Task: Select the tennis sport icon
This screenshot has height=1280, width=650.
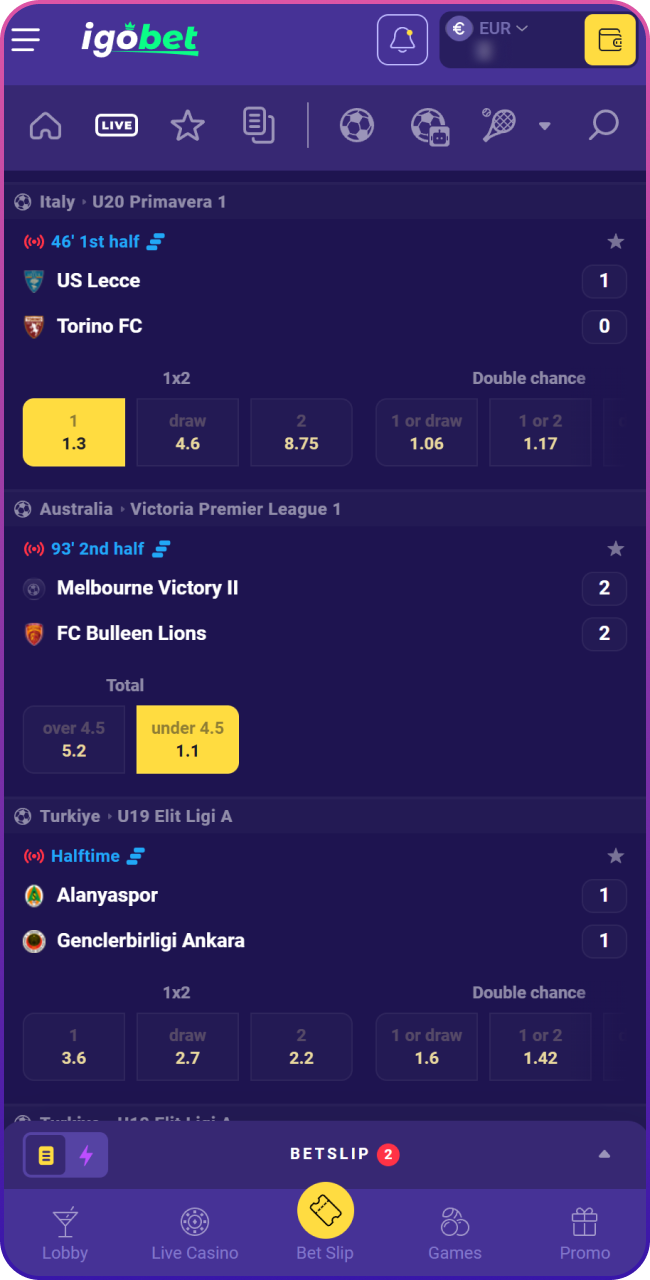Action: pyautogui.click(x=499, y=126)
